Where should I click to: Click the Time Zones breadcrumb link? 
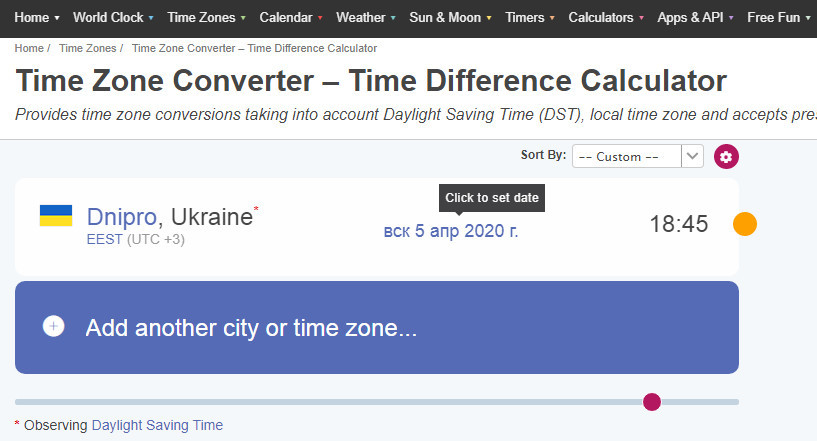(x=88, y=48)
